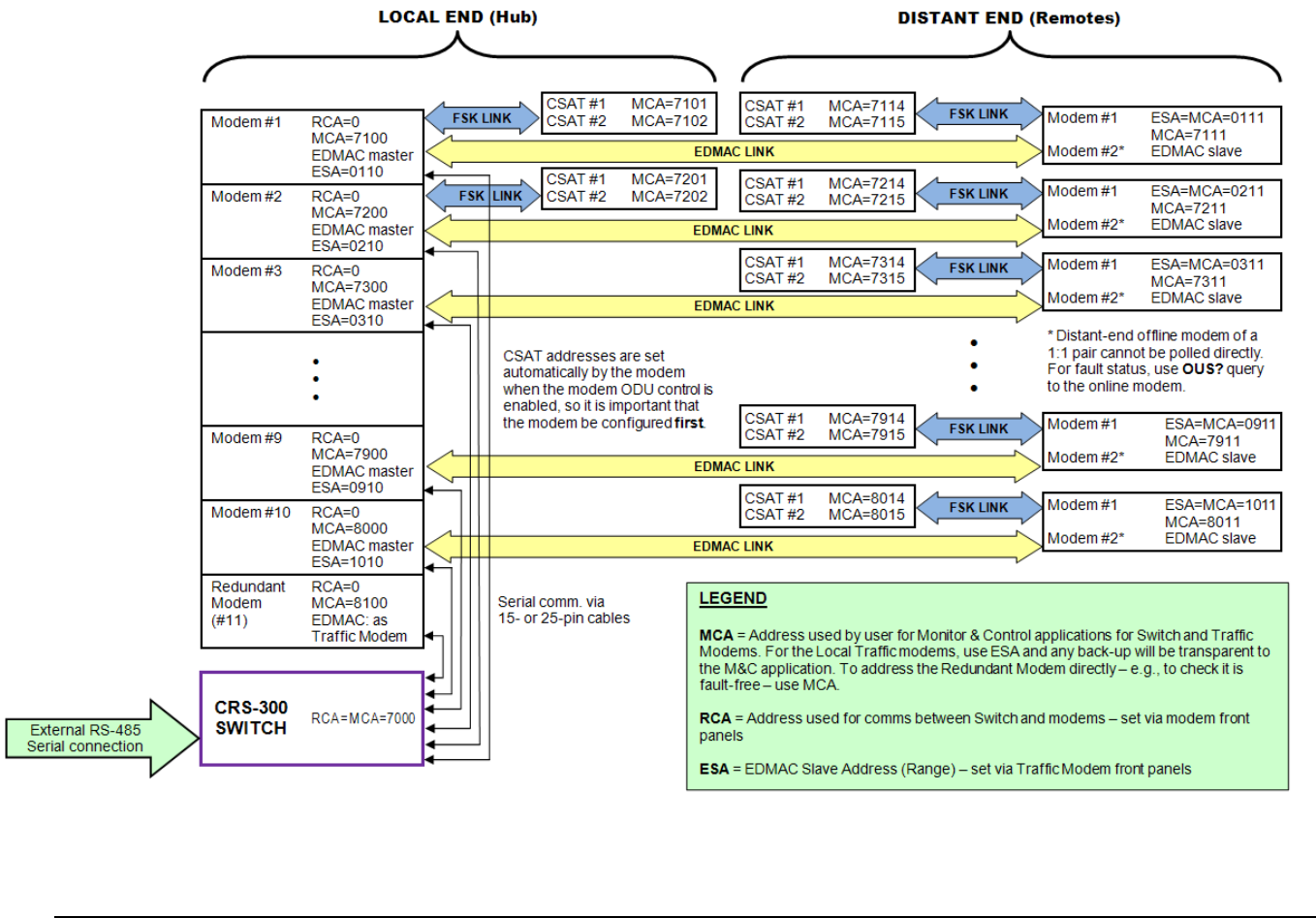
Task: Click the EDMAC LINK arrow from hub Modem #1
Action: point(734,152)
